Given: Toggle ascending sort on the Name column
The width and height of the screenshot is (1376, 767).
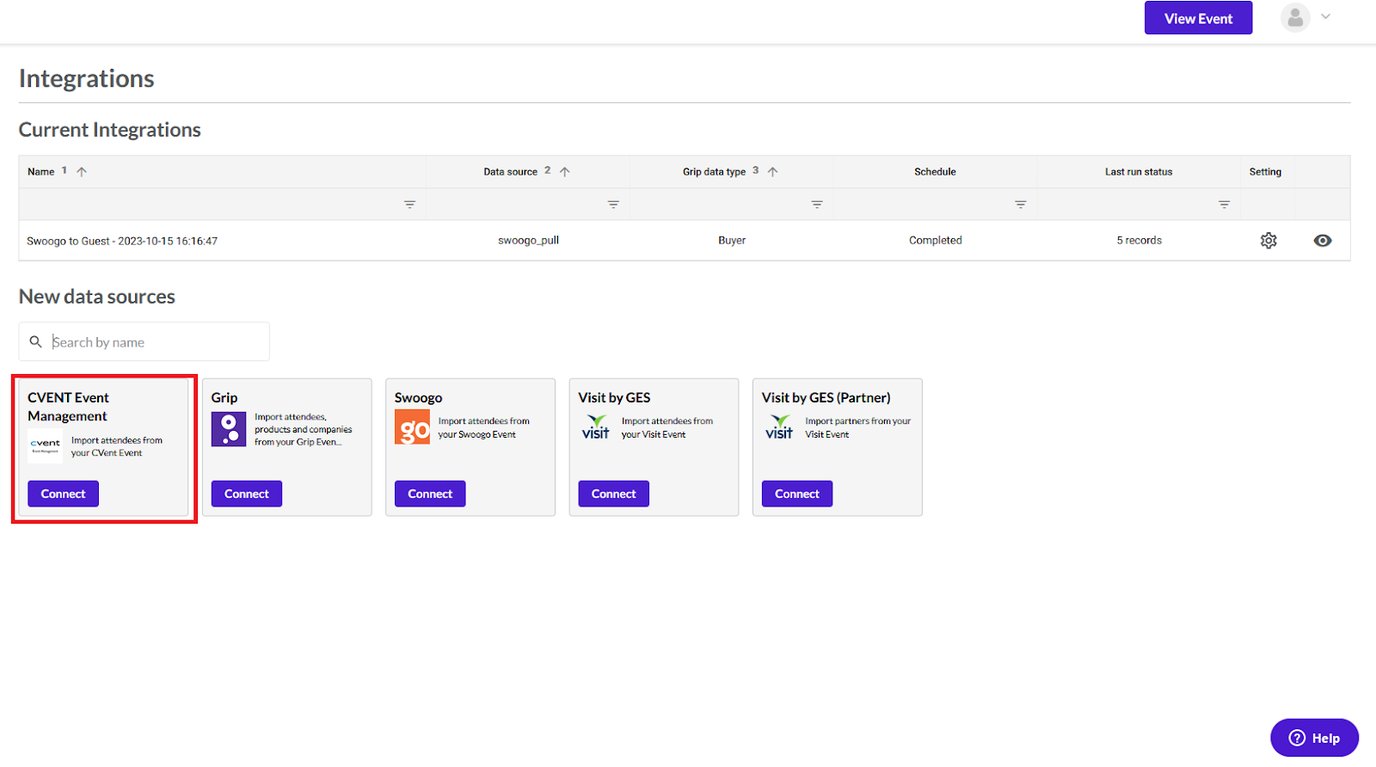Looking at the screenshot, I should pos(79,171).
